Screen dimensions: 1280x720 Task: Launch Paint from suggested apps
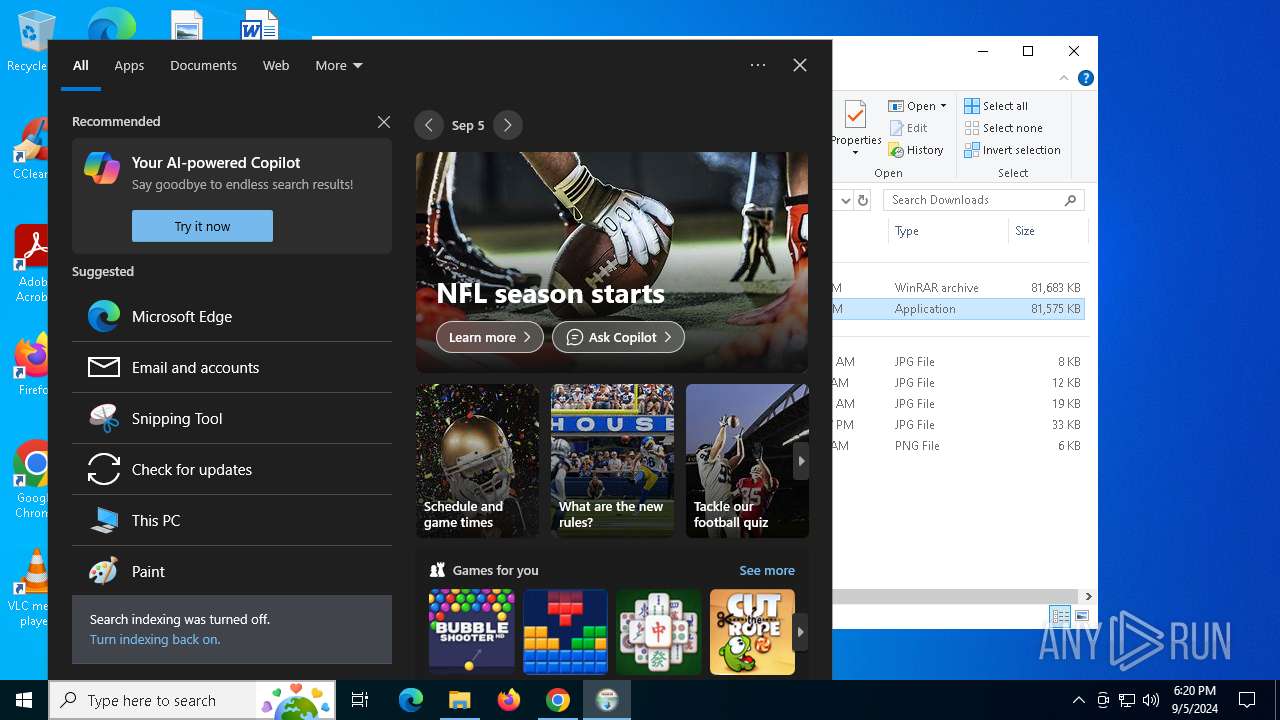click(x=232, y=571)
